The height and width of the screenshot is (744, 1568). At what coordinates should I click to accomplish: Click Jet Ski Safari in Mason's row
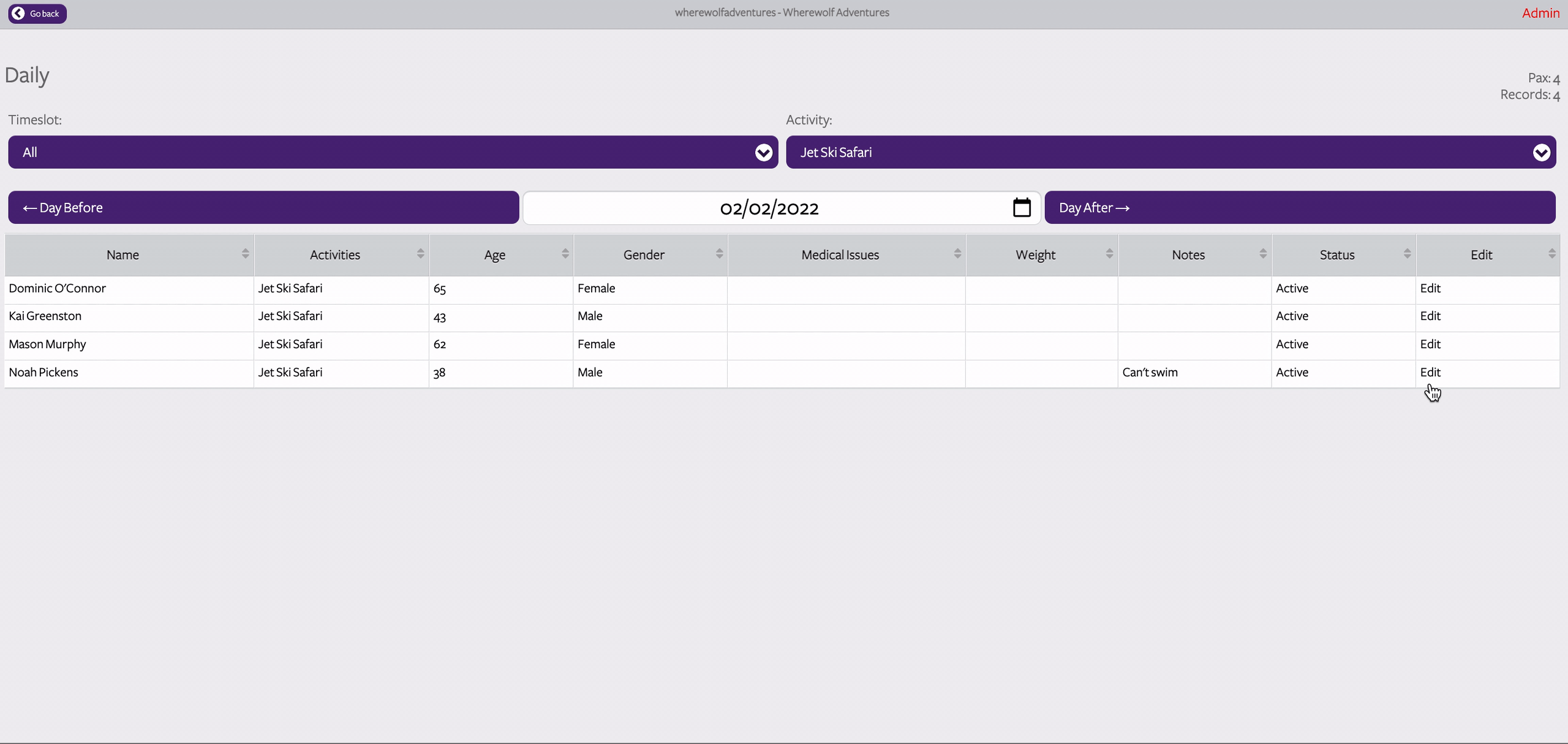290,344
